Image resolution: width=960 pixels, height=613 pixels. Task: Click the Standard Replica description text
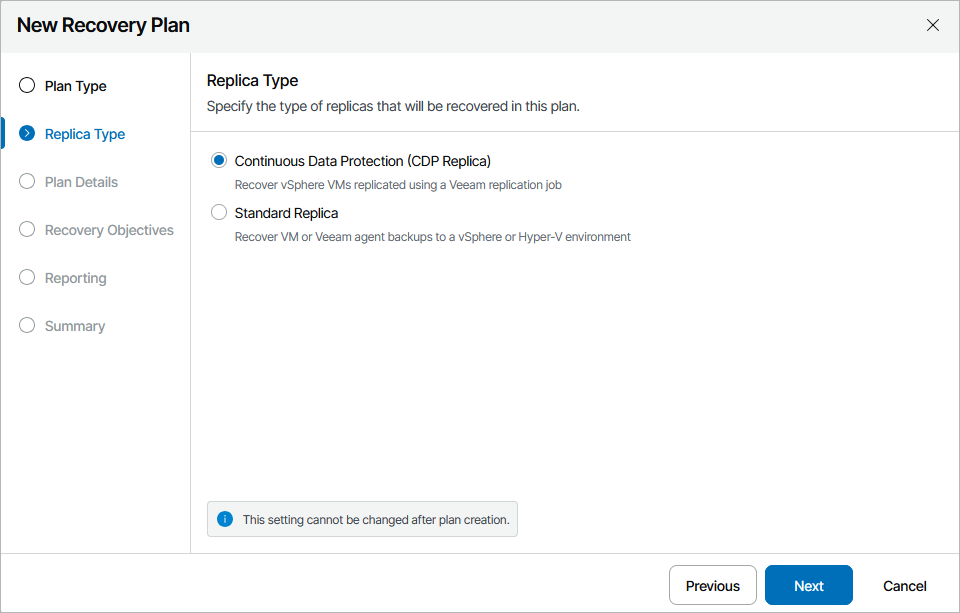tap(432, 237)
